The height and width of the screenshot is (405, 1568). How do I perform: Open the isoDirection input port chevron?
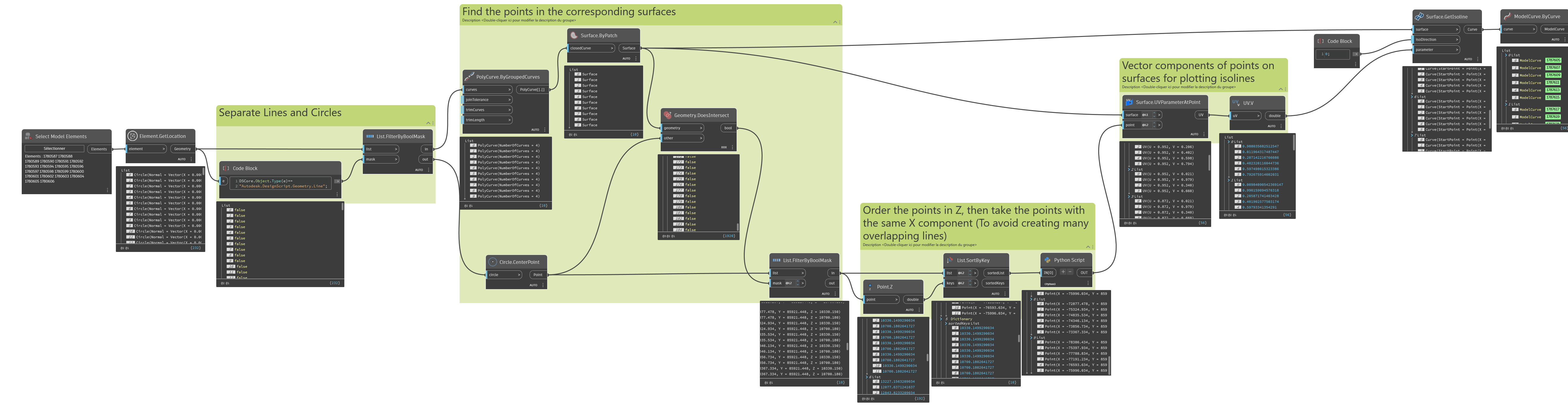(1457, 40)
